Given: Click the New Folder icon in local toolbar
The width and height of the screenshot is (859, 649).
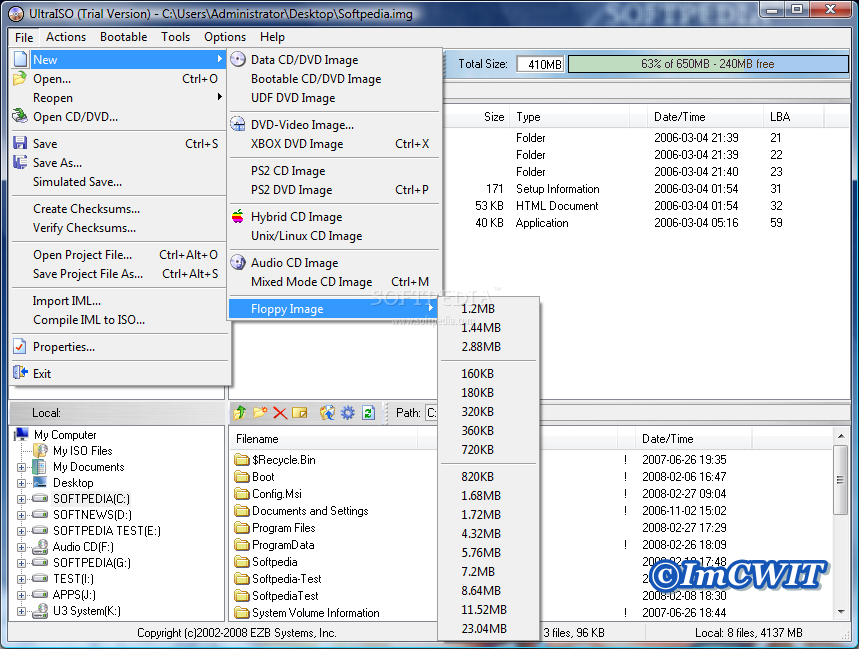Looking at the screenshot, I should [260, 412].
